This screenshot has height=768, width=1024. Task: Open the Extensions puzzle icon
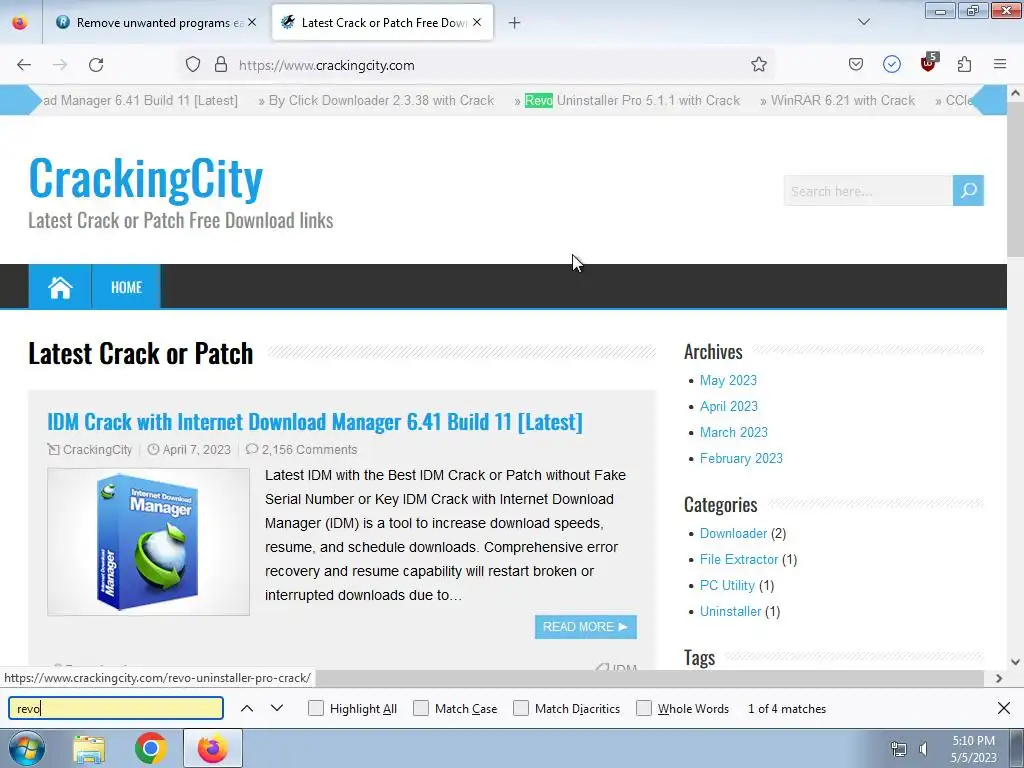965,64
